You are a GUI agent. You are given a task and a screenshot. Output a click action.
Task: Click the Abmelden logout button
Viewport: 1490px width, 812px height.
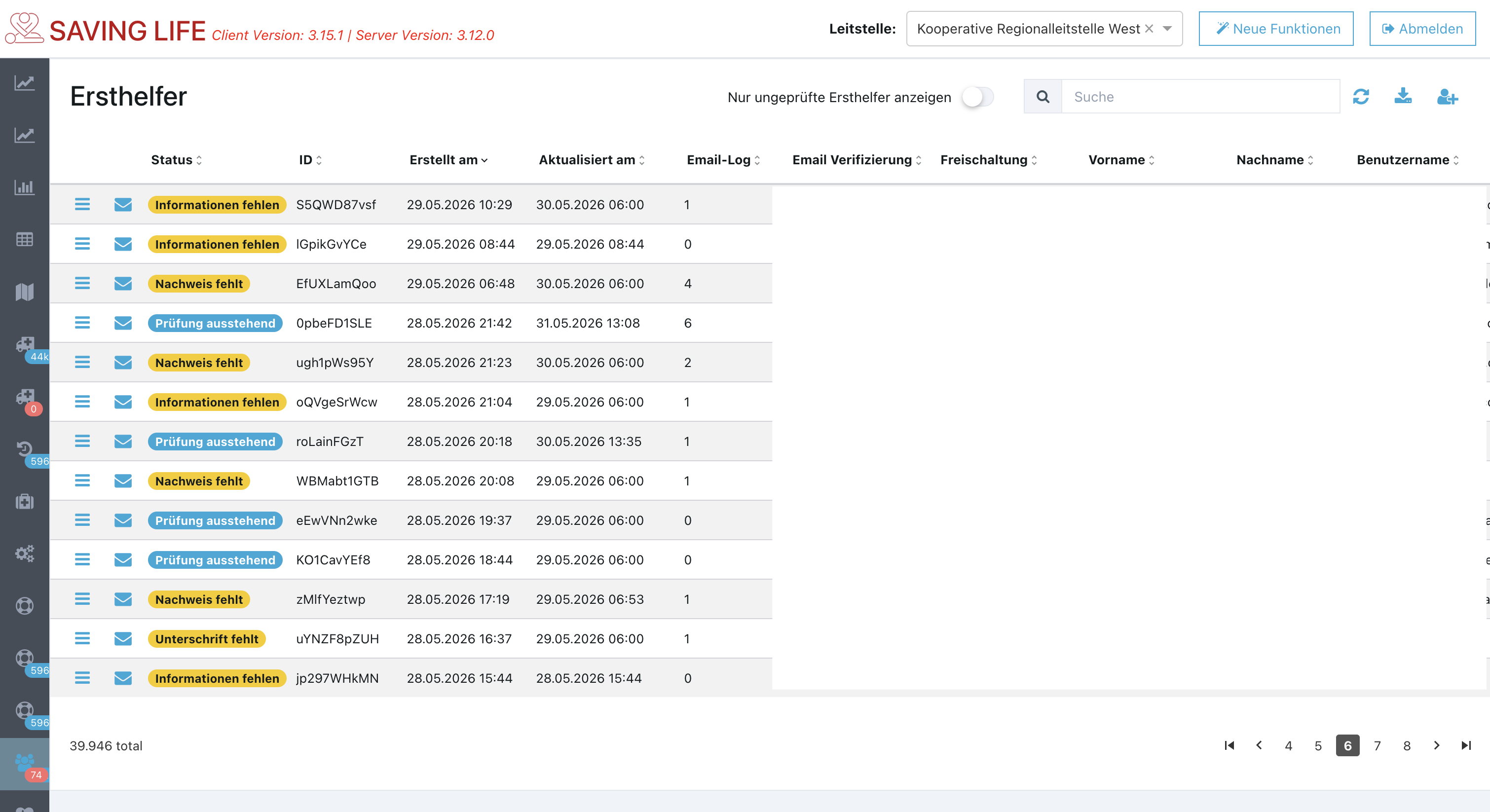pos(1422,28)
